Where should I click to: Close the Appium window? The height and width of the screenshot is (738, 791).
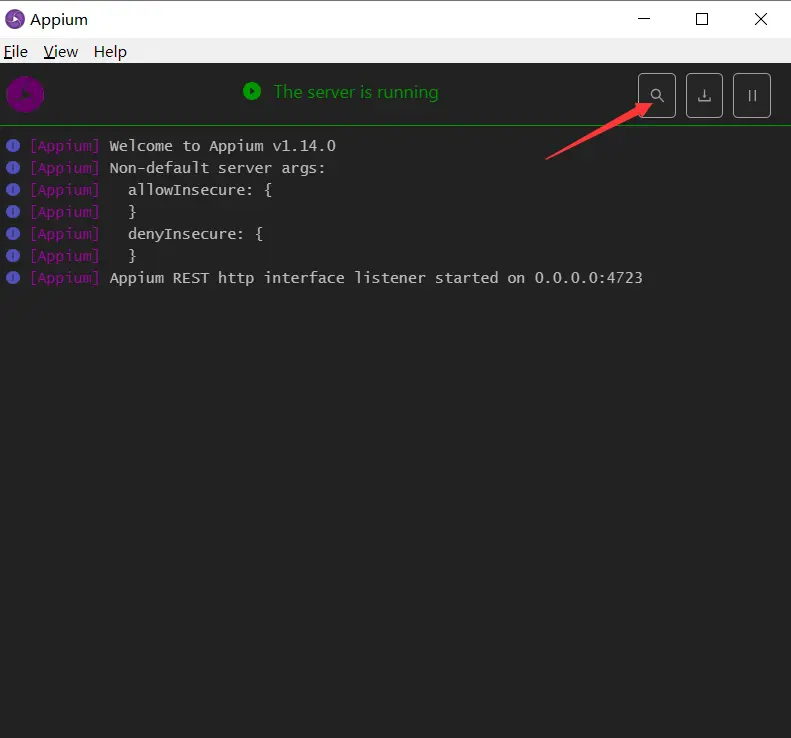click(x=761, y=19)
